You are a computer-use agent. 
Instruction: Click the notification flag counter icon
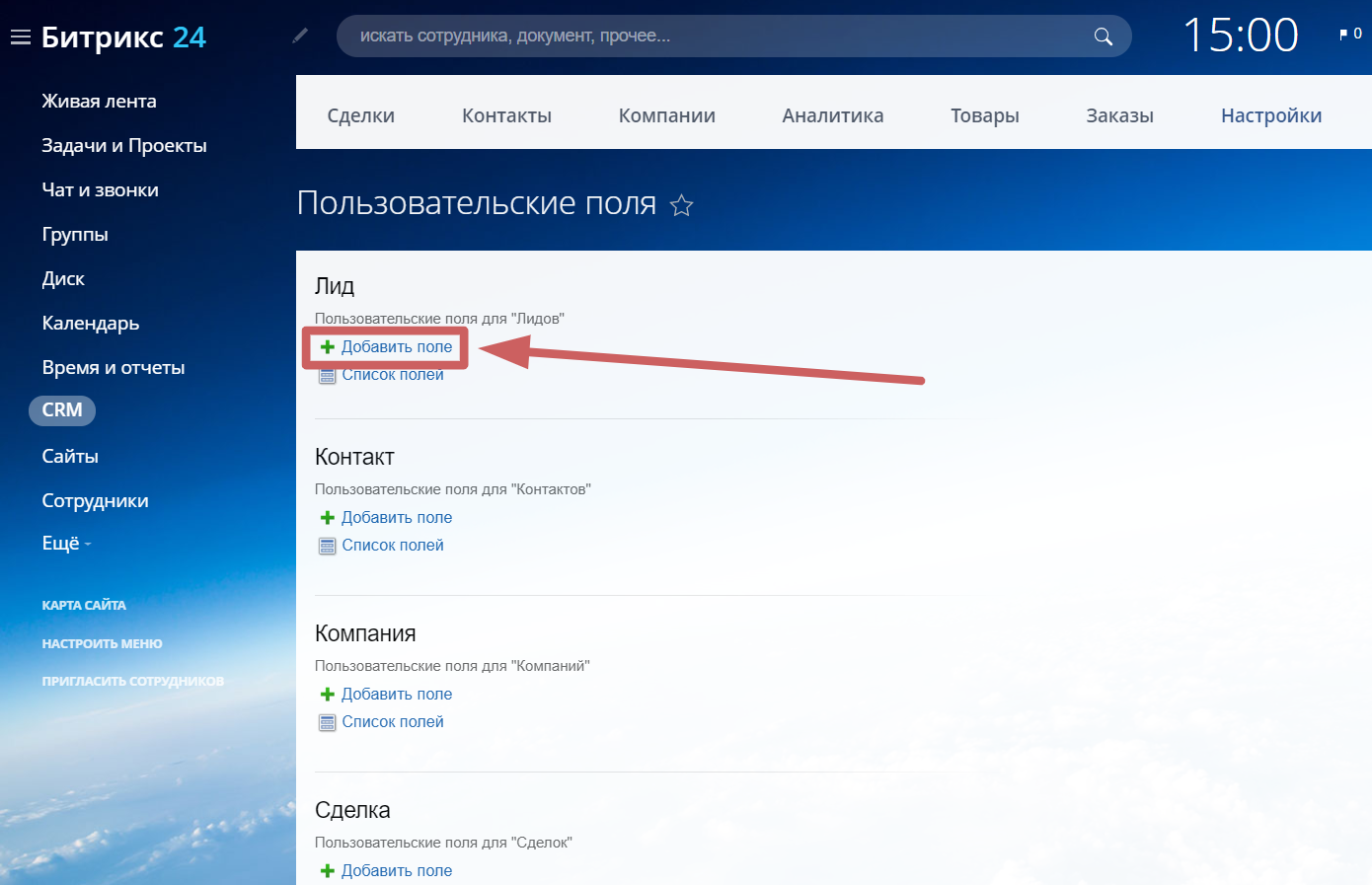(1349, 35)
